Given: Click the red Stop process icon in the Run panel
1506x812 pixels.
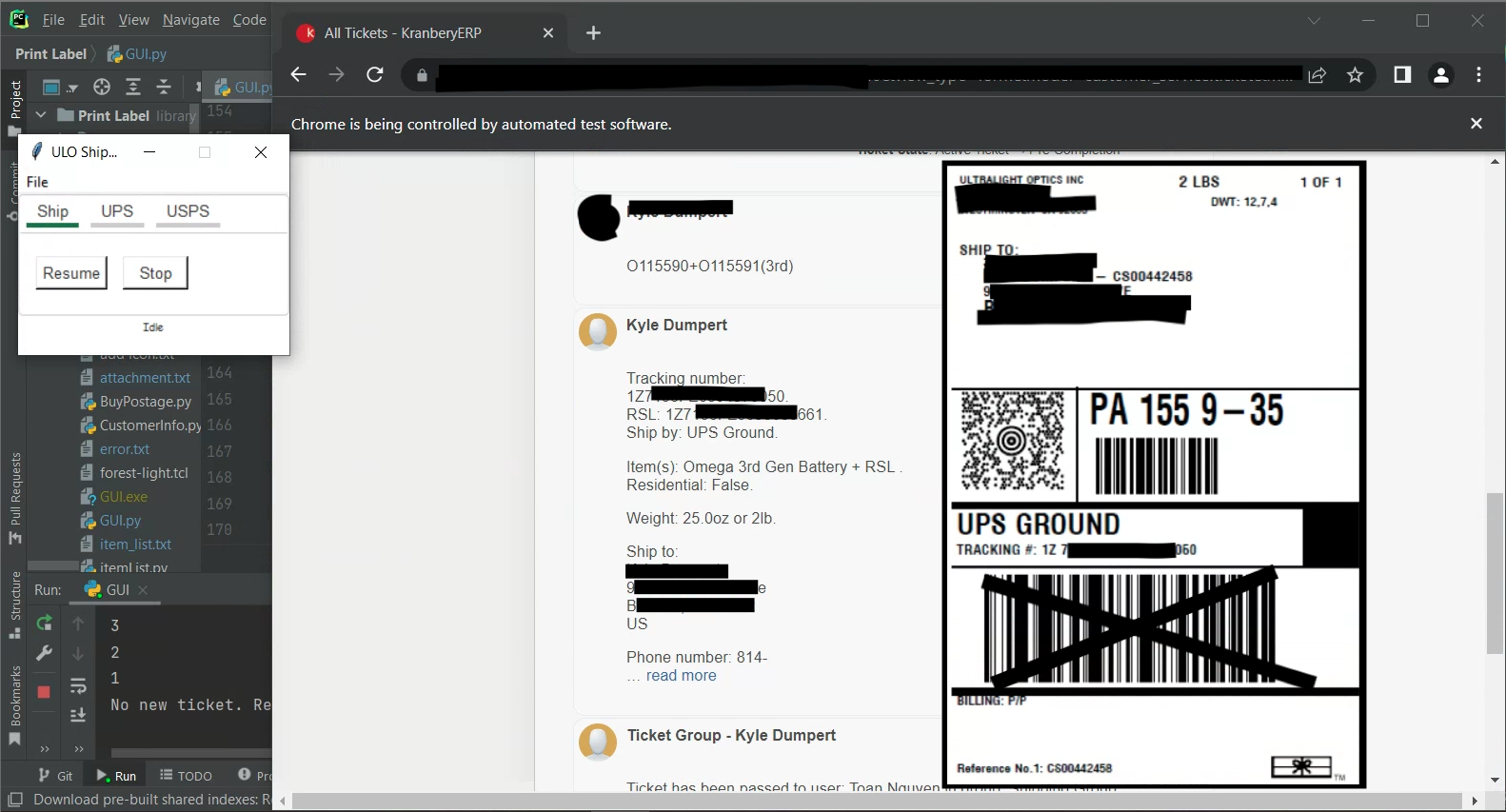Looking at the screenshot, I should pos(44,691).
